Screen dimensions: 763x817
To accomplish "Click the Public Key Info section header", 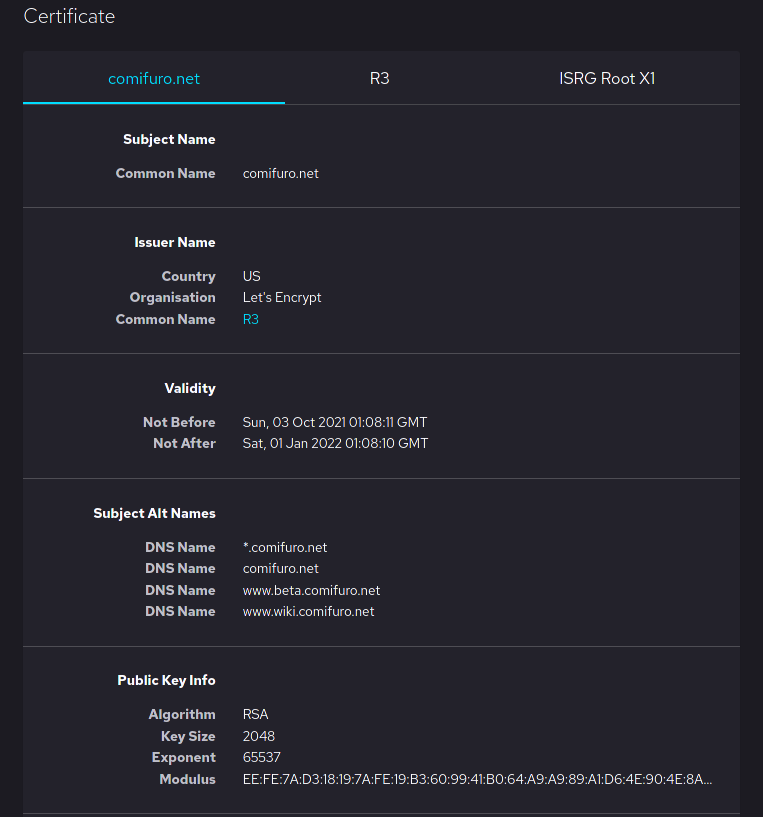I will (166, 680).
